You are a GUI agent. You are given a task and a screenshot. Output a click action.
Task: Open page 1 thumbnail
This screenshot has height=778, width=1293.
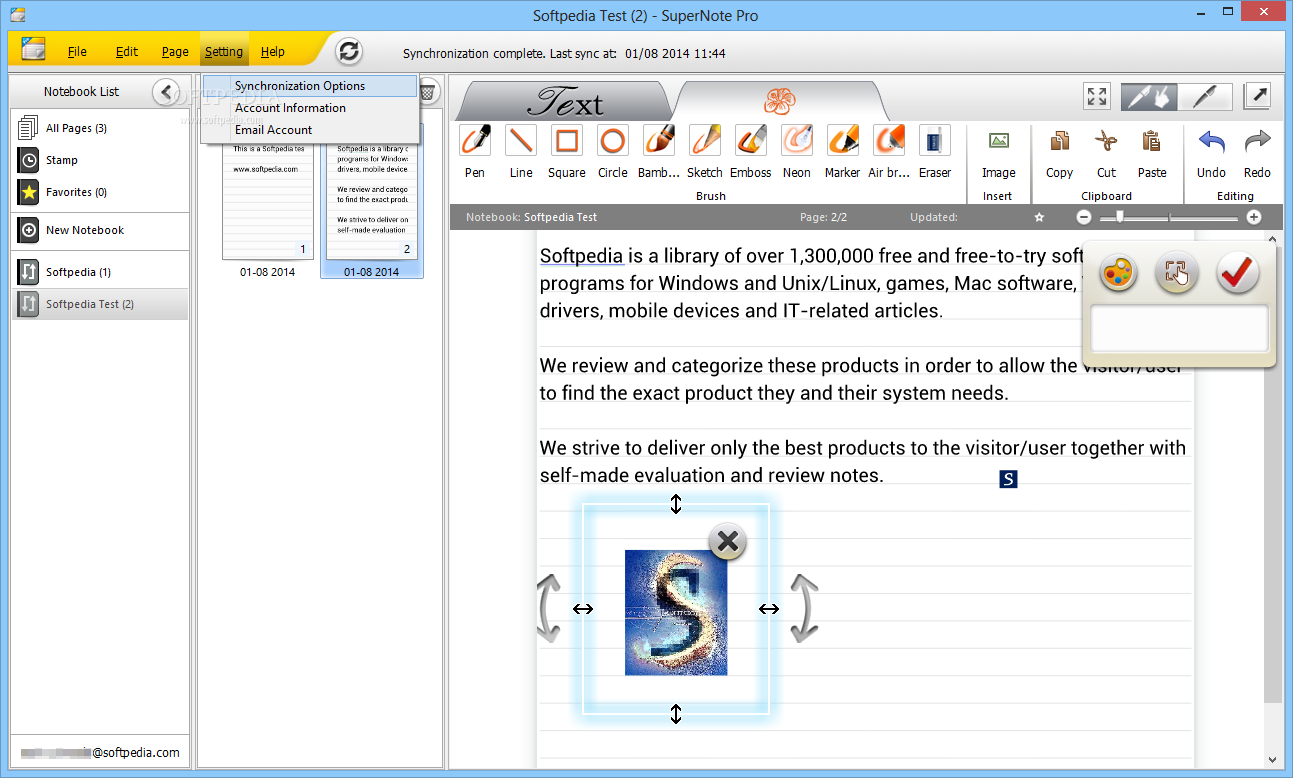[x=268, y=200]
